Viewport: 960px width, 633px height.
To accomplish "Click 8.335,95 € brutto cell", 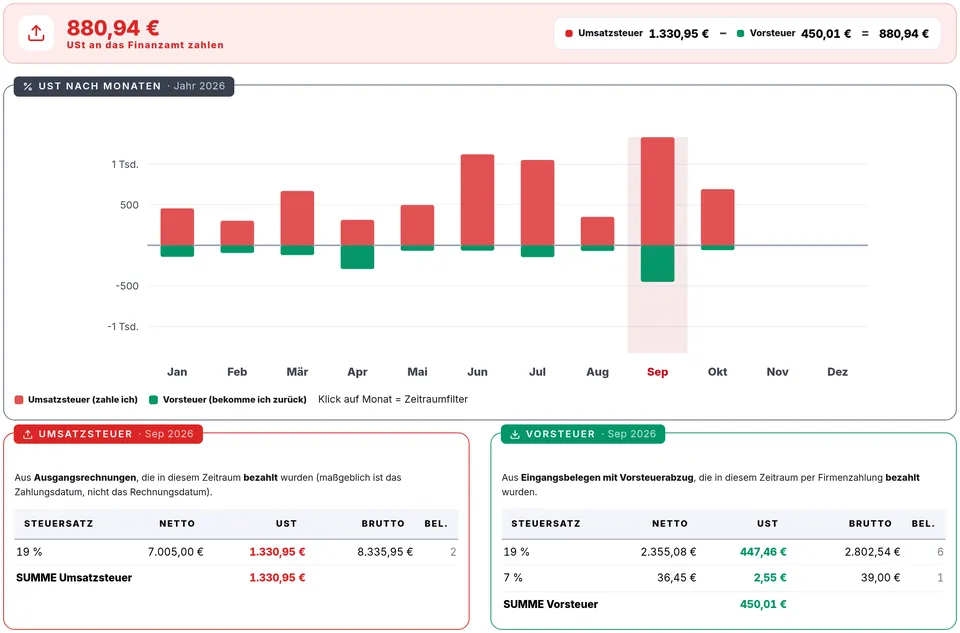I will [x=385, y=552].
